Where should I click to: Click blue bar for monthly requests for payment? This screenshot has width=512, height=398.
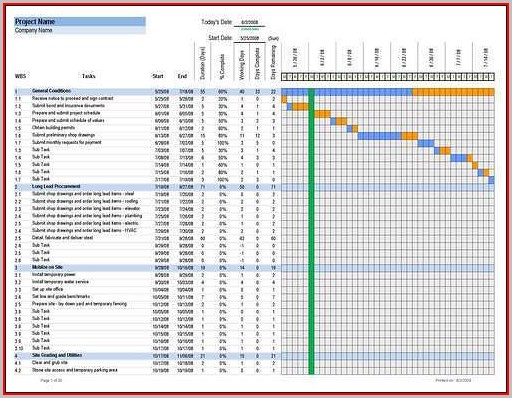click(426, 143)
